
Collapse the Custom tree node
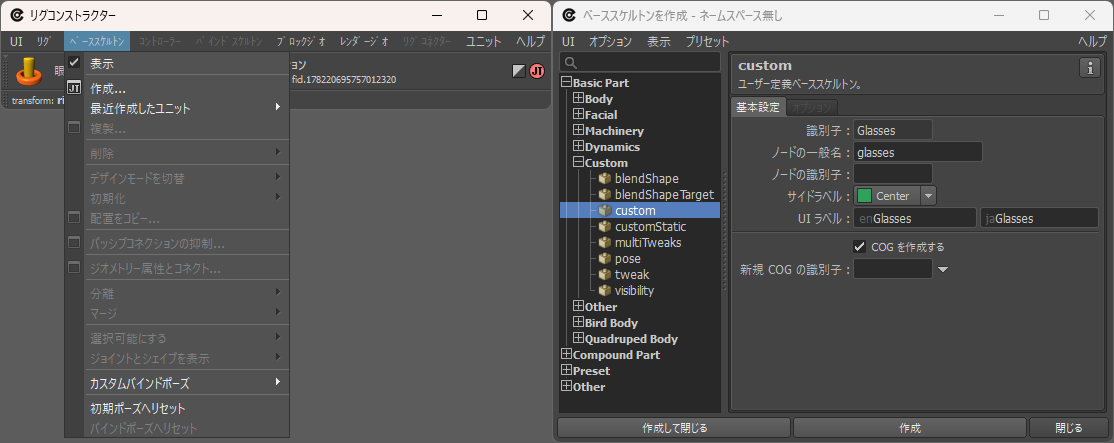[x=578, y=163]
